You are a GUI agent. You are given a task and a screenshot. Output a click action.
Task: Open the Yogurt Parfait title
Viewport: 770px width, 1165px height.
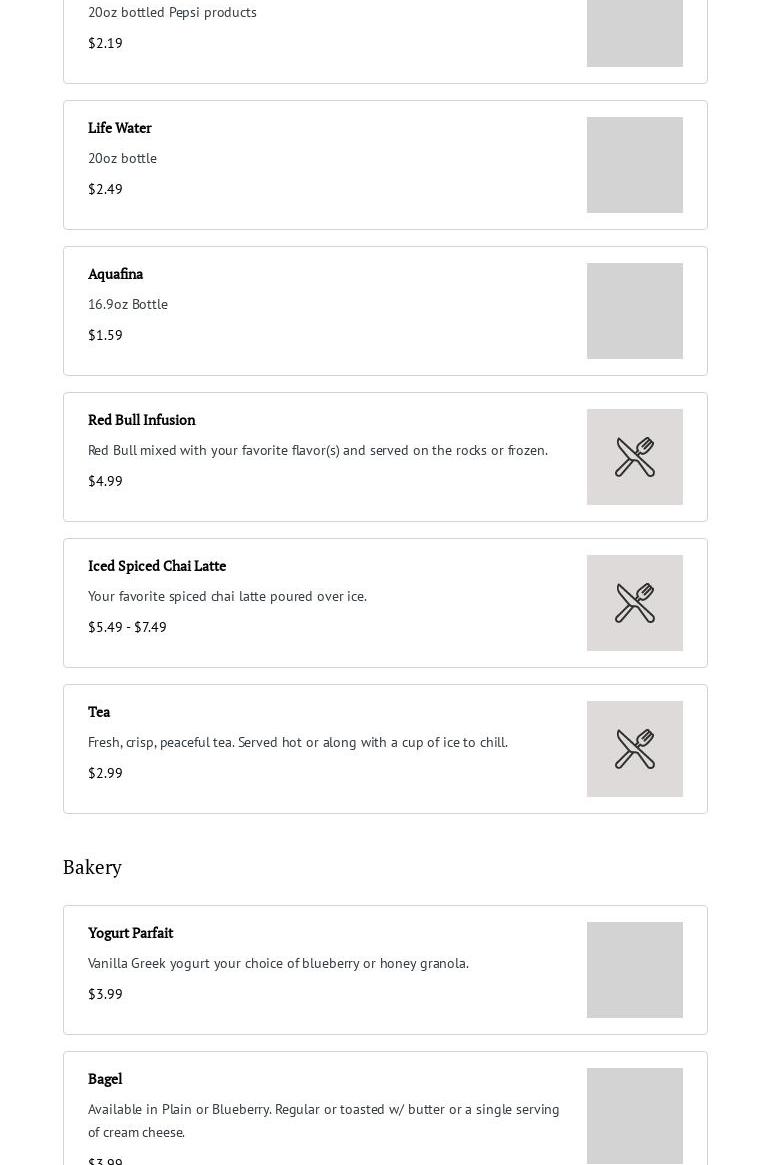pyautogui.click(x=131, y=933)
